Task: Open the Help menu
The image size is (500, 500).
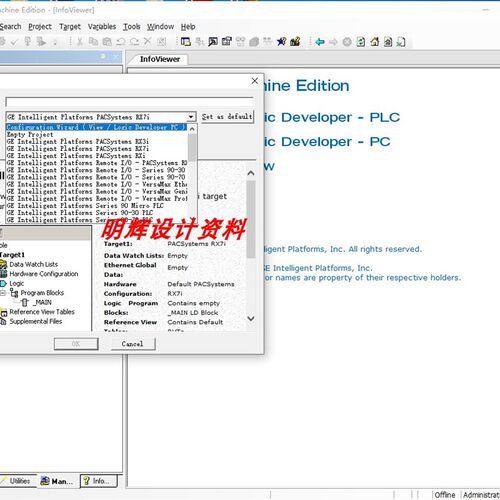Action: (x=188, y=27)
